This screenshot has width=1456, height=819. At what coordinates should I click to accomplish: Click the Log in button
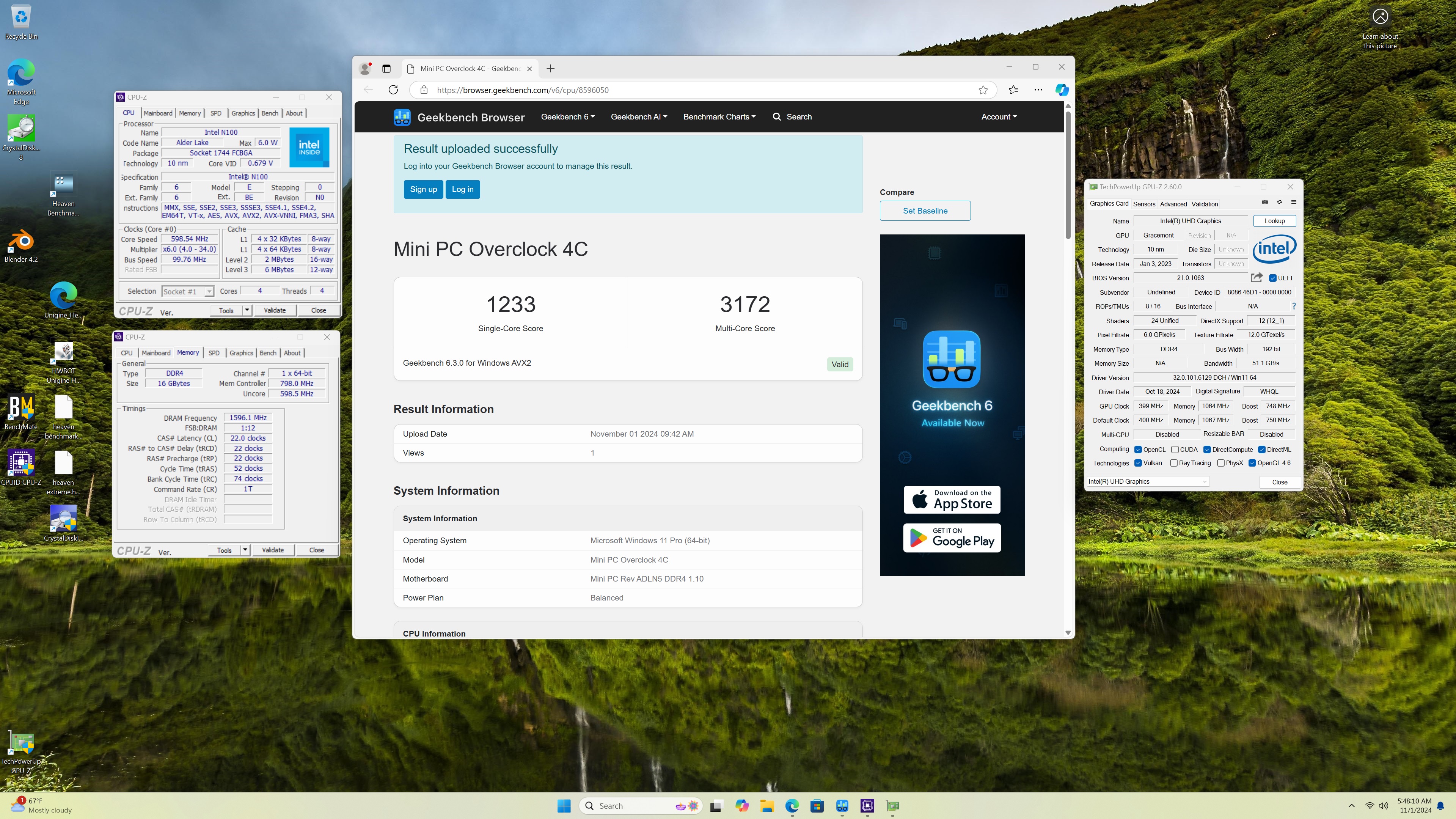[462, 189]
